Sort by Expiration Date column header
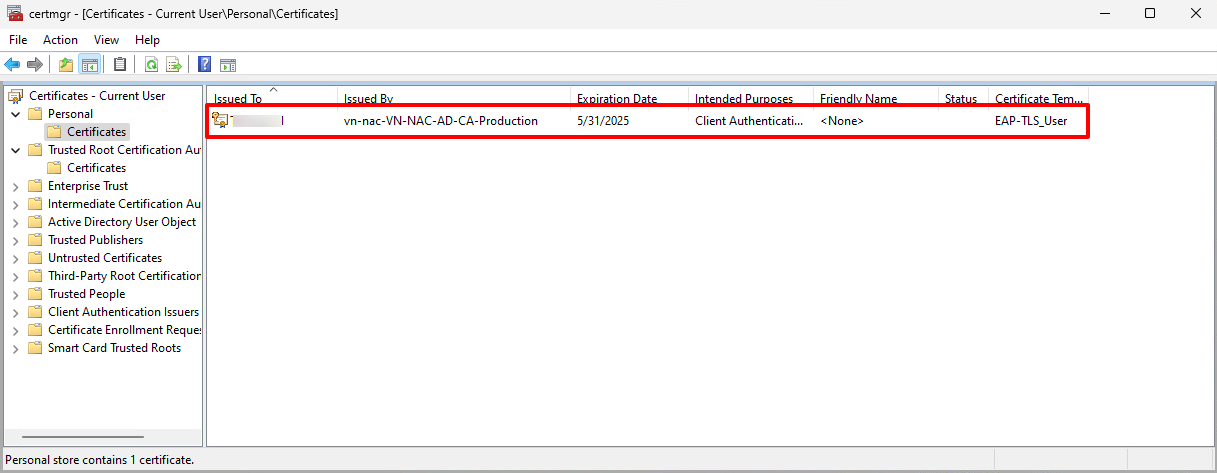1217x473 pixels. pos(617,99)
